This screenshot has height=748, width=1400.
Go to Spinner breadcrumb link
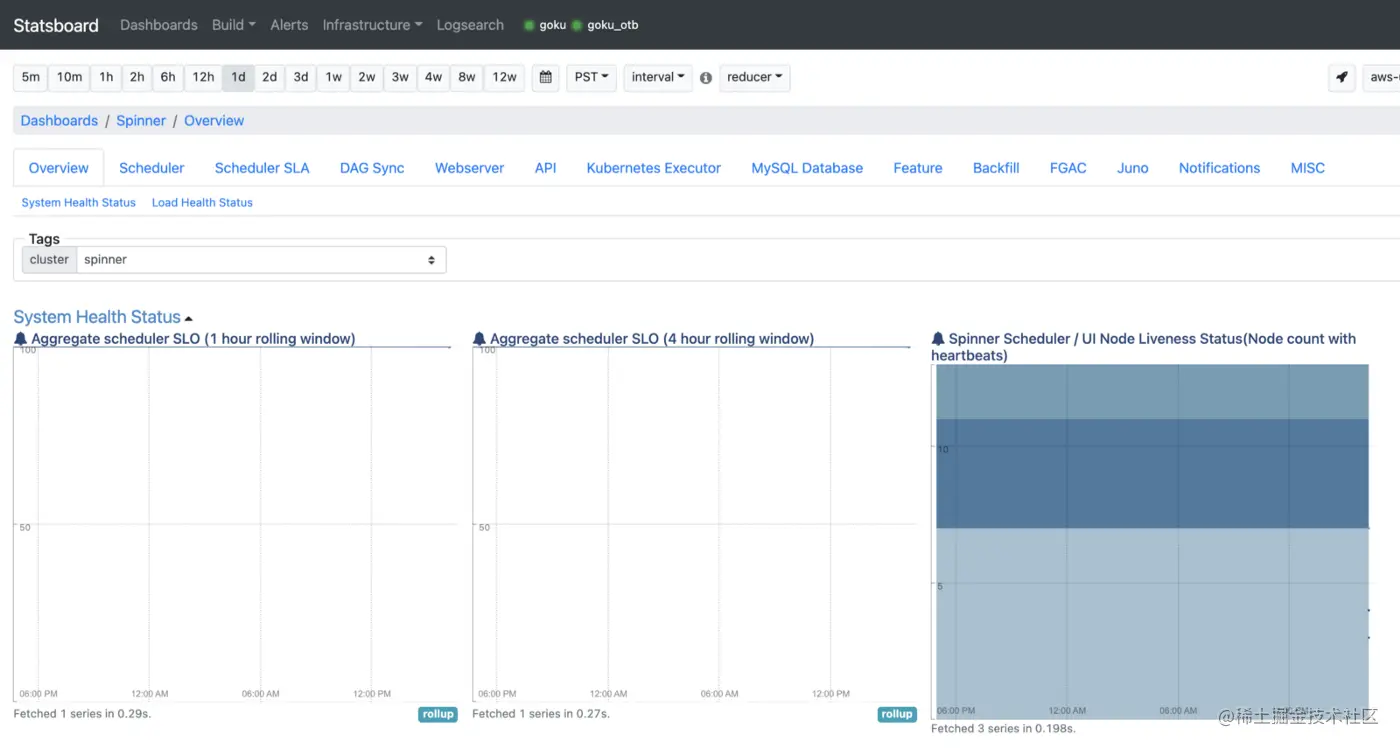[141, 120]
